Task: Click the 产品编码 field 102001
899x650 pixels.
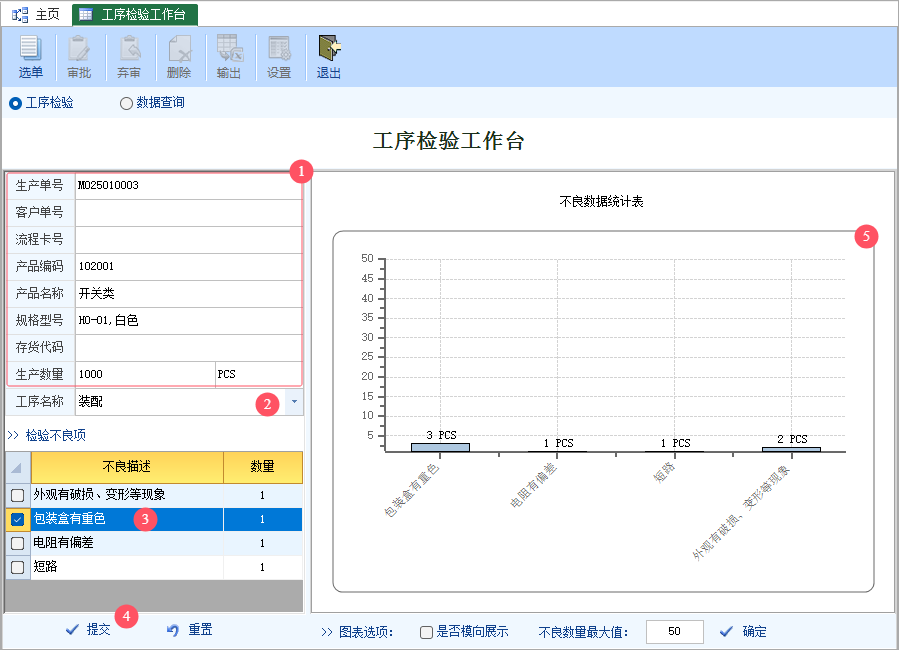Action: [x=189, y=267]
